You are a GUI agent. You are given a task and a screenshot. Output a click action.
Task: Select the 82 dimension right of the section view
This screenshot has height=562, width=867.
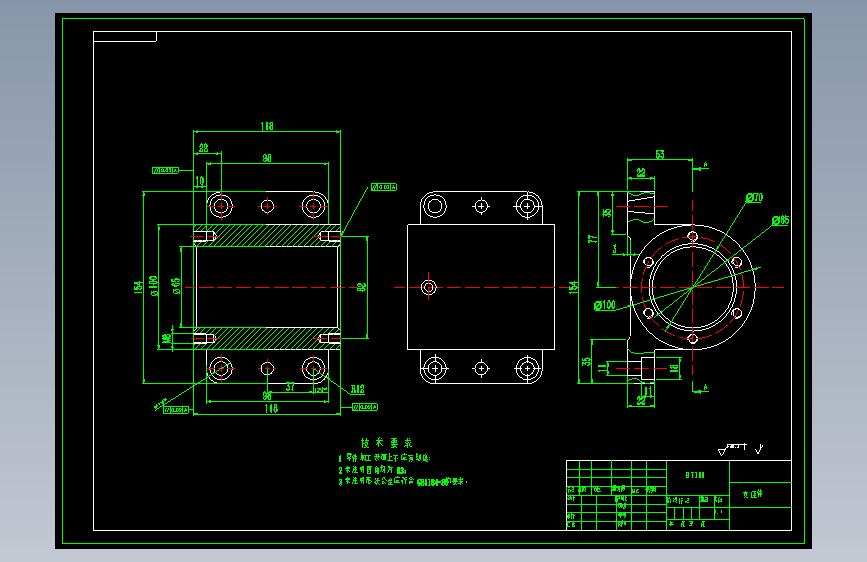pyautogui.click(x=362, y=287)
